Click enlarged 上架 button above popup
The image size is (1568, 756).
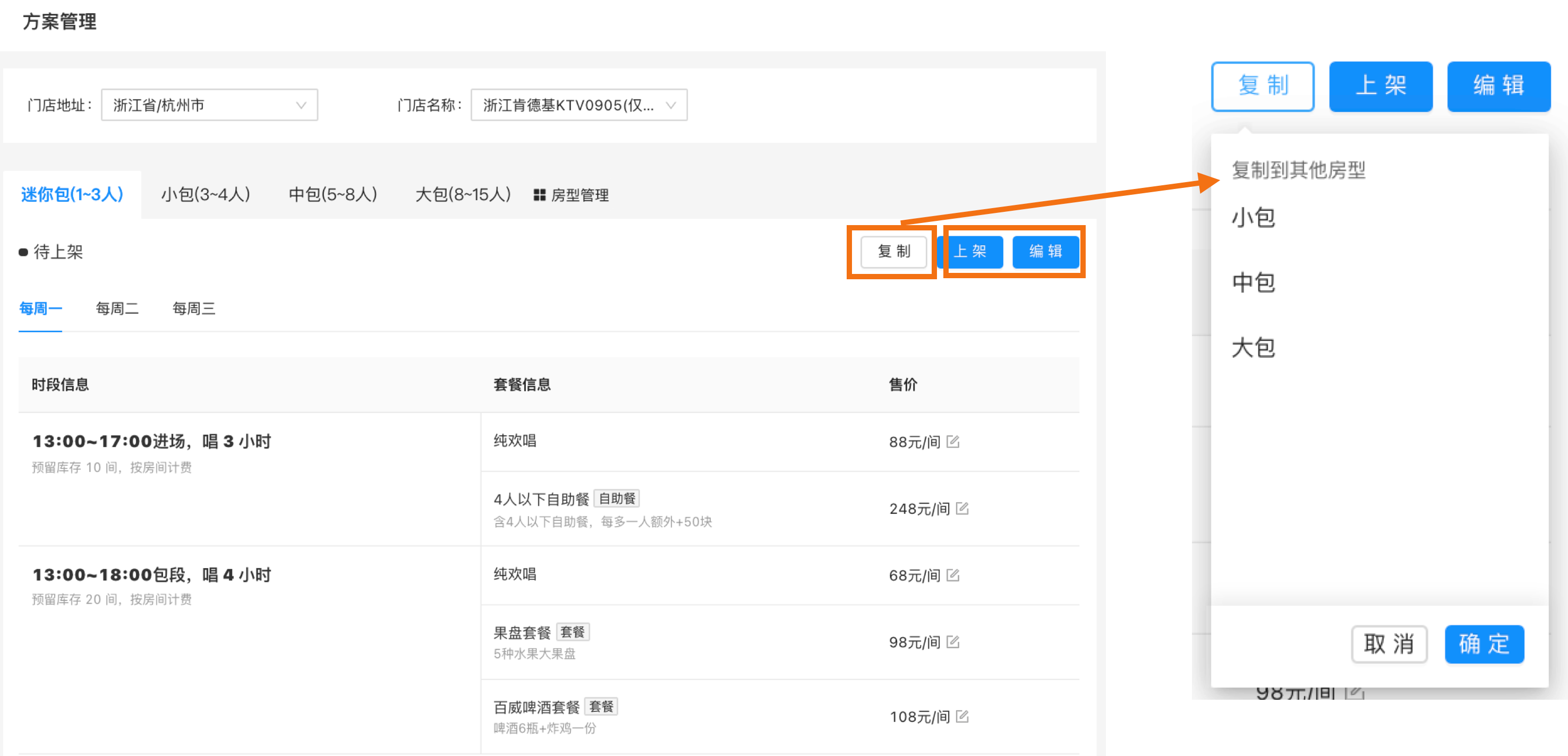click(1380, 87)
